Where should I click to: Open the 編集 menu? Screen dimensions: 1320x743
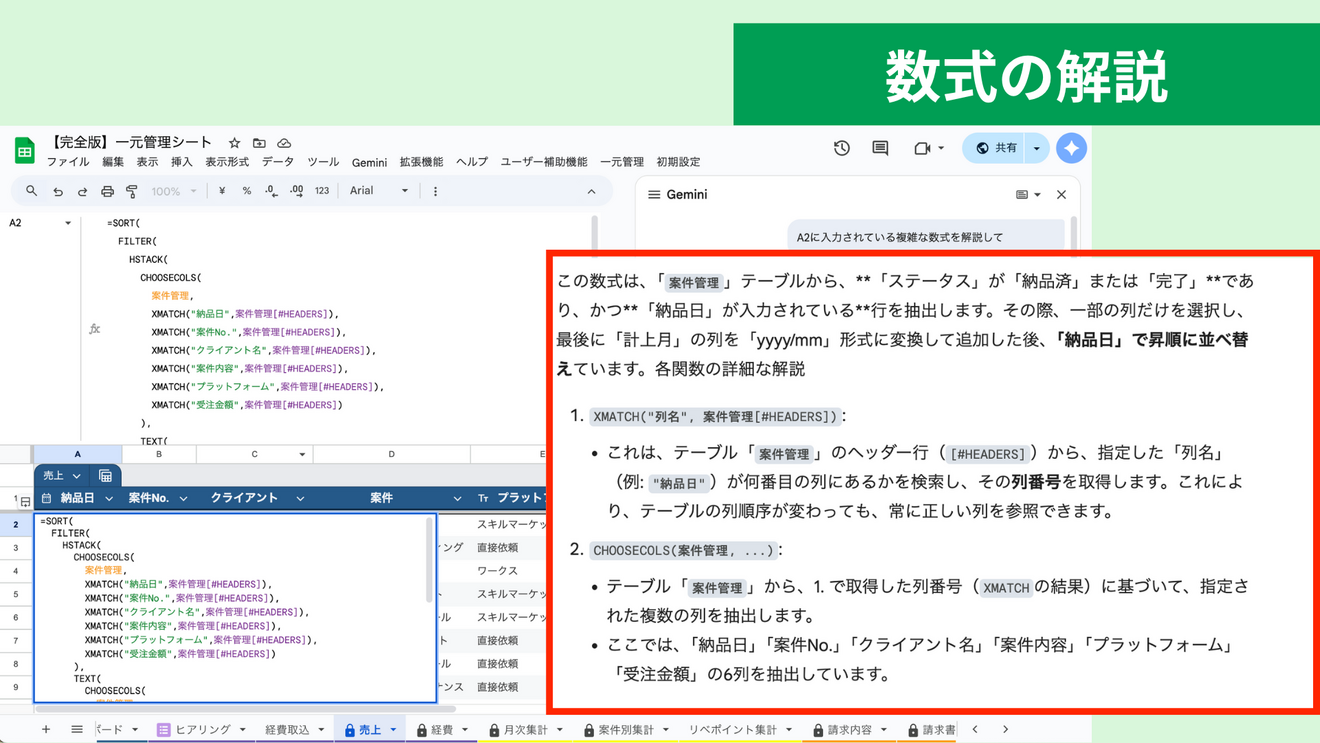coord(113,162)
